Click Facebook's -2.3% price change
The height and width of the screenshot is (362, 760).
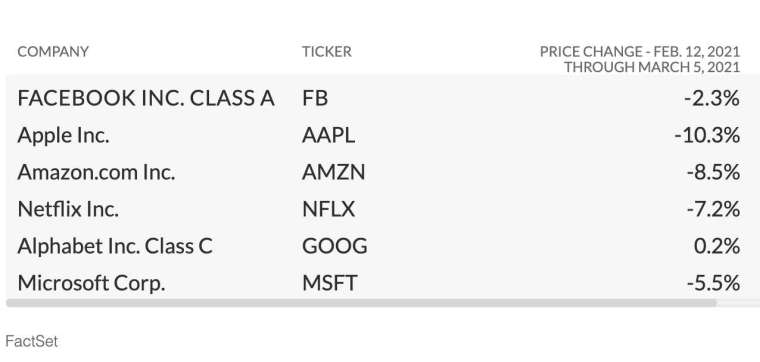712,98
